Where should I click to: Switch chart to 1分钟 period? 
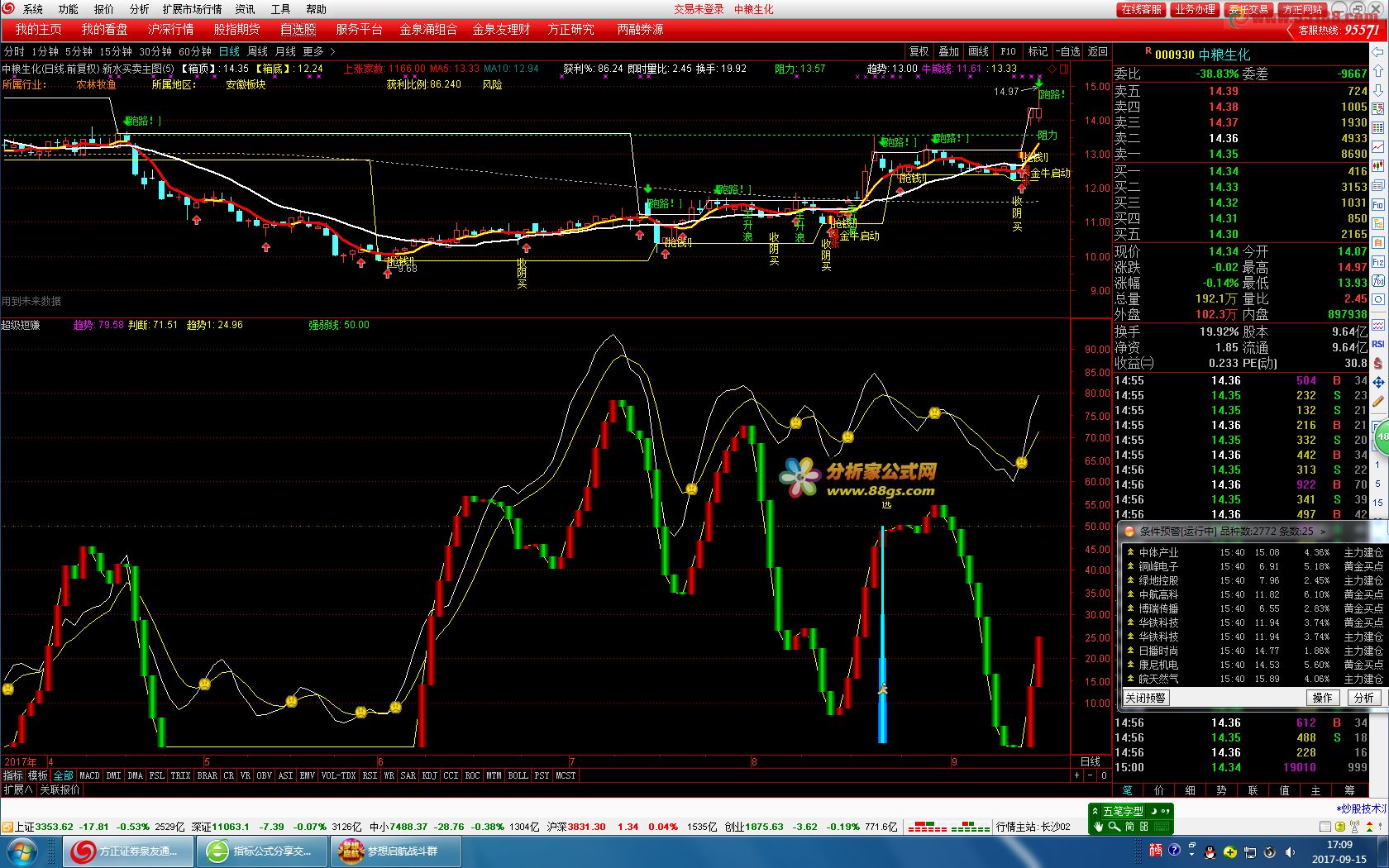click(x=45, y=51)
